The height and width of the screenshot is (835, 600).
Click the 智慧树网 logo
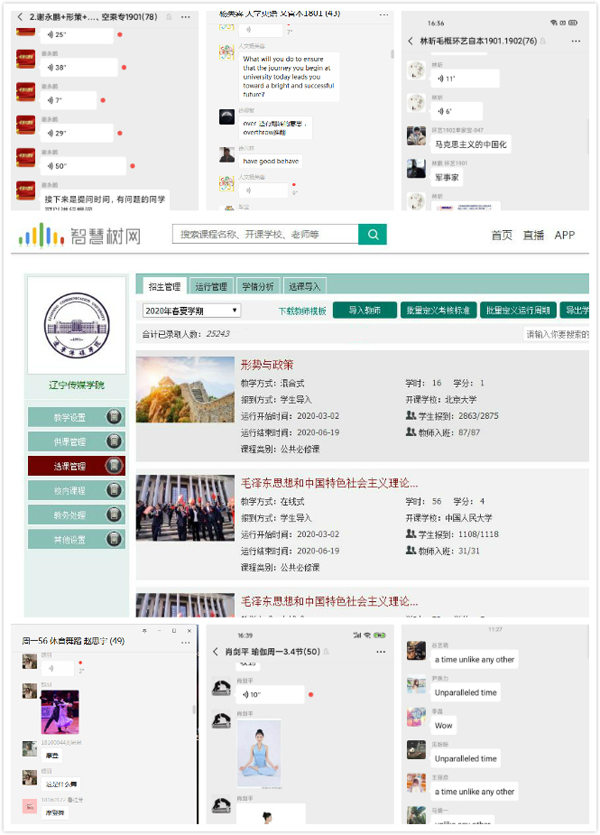[80, 235]
